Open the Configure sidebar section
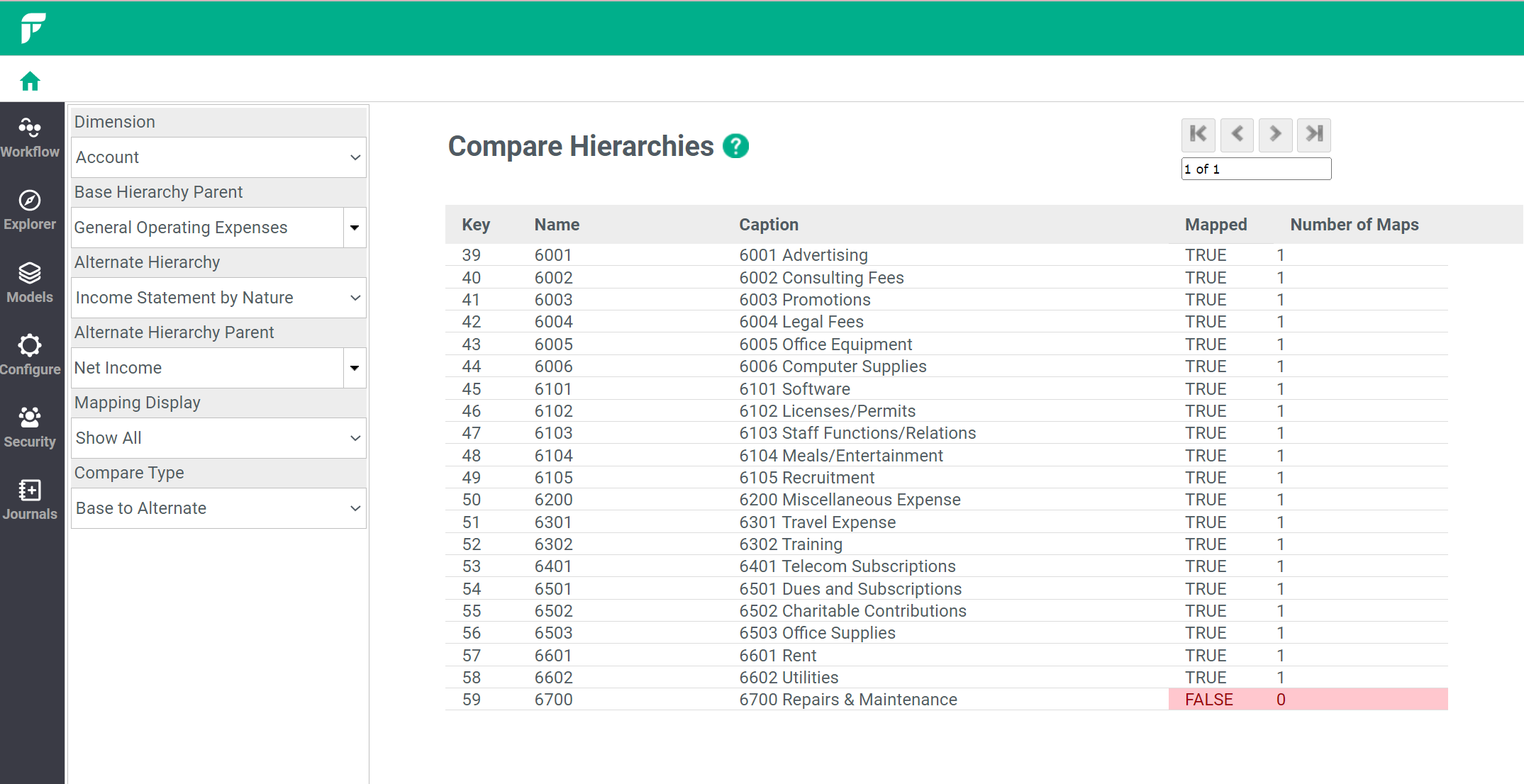Viewport: 1524px width, 784px height. point(30,356)
